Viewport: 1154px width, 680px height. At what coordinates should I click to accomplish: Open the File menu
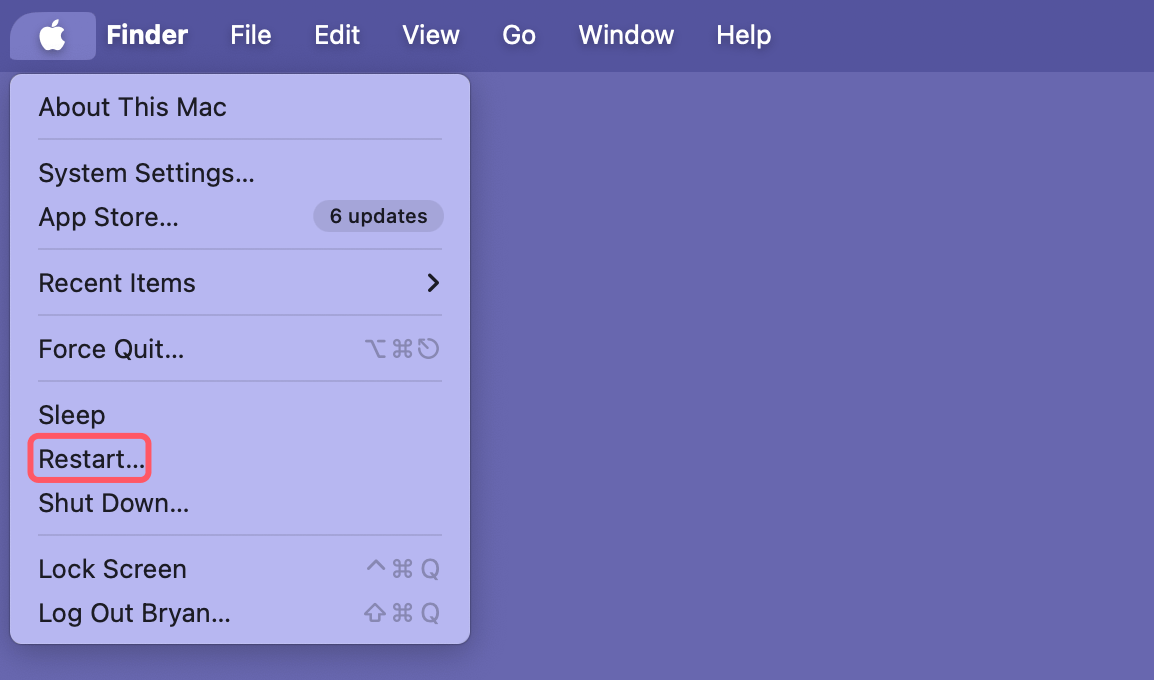(x=250, y=36)
